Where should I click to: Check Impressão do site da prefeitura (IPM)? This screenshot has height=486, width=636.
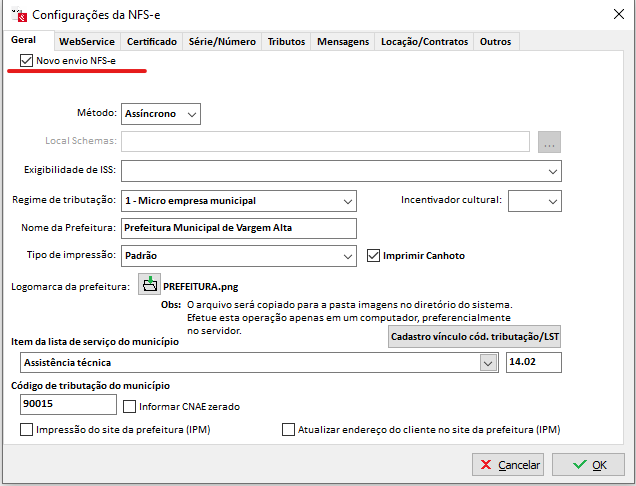click(26, 430)
